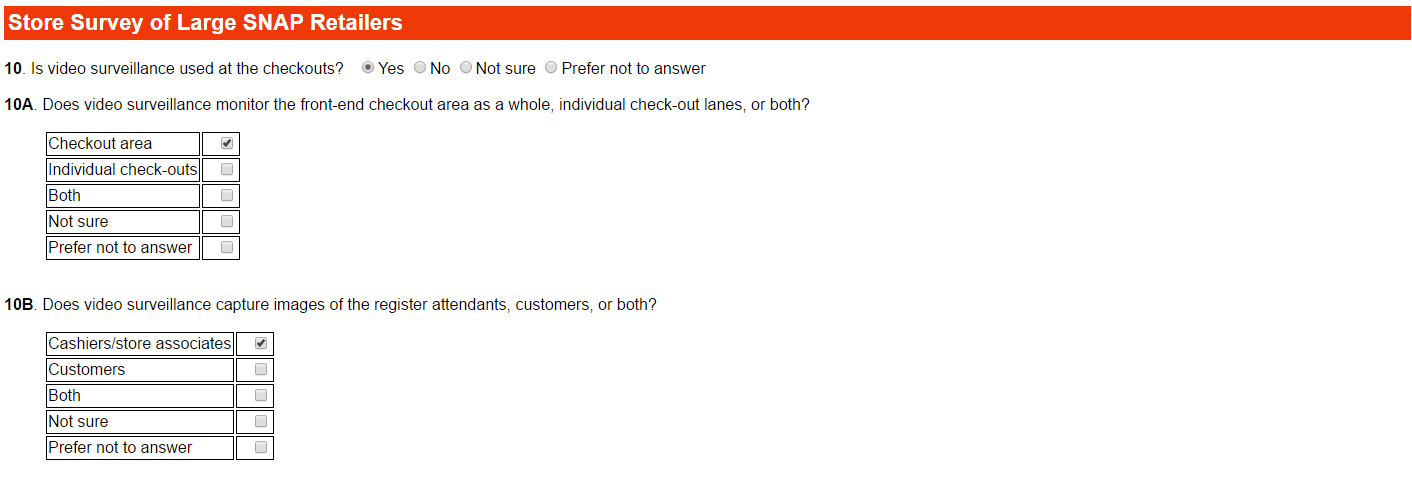Select the No radio button
The width and height of the screenshot is (1412, 490).
pos(419,68)
